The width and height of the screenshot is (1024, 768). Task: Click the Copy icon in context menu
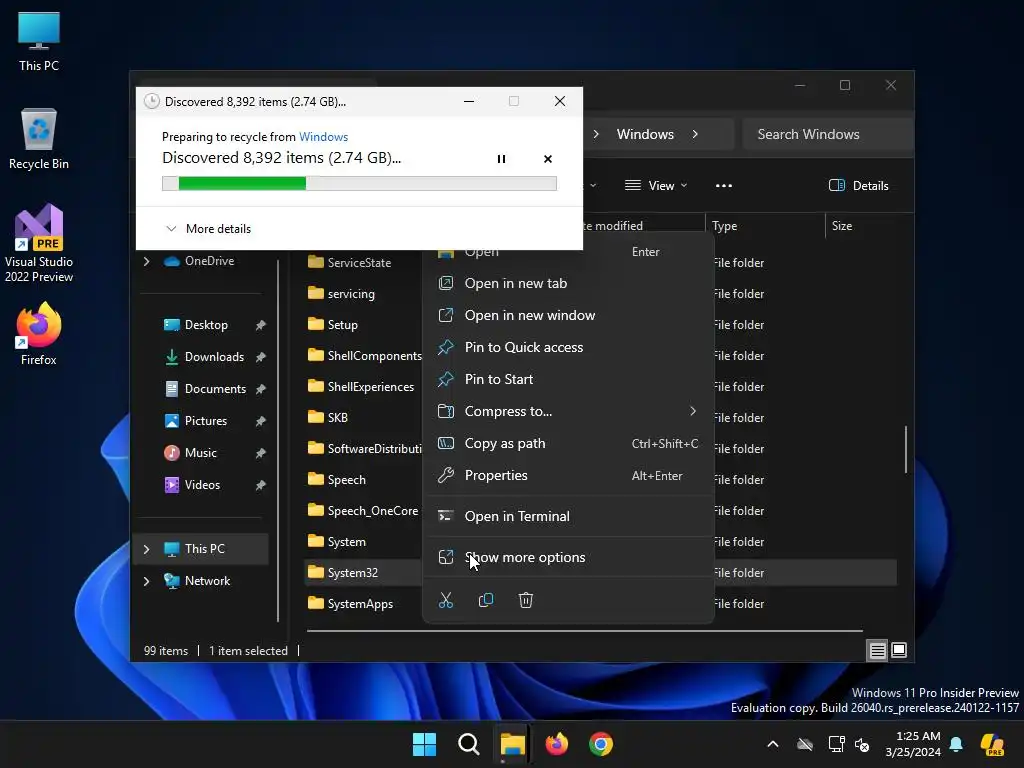[486, 600]
